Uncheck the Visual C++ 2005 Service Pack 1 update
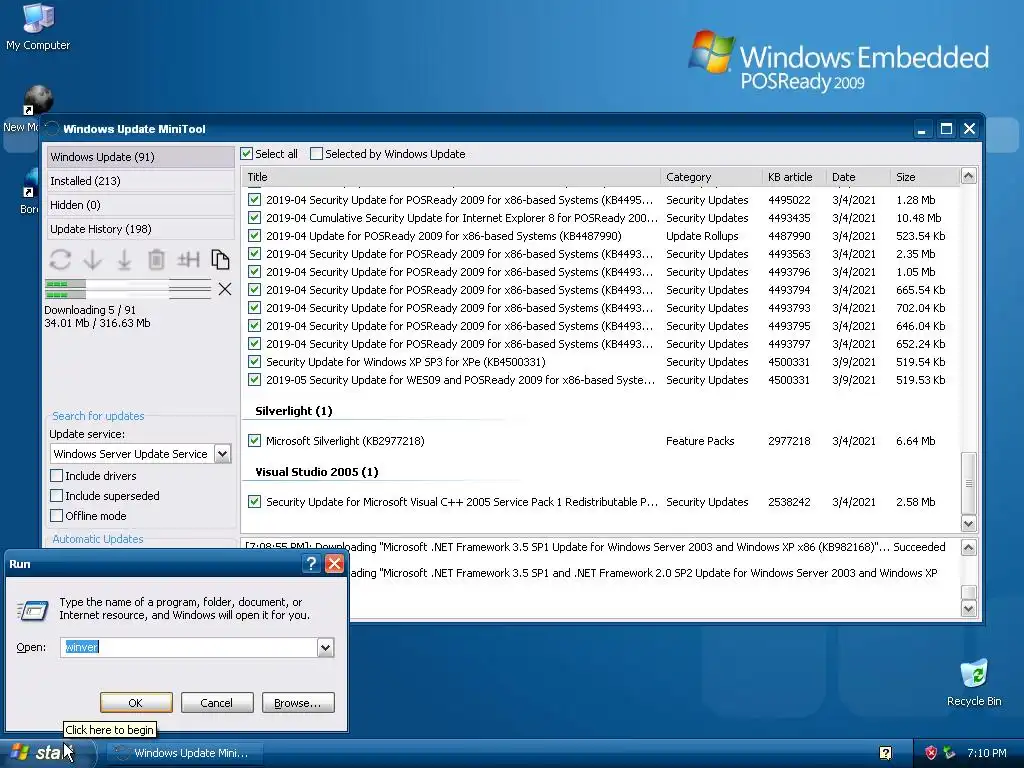Viewport: 1024px width, 768px height. (255, 502)
